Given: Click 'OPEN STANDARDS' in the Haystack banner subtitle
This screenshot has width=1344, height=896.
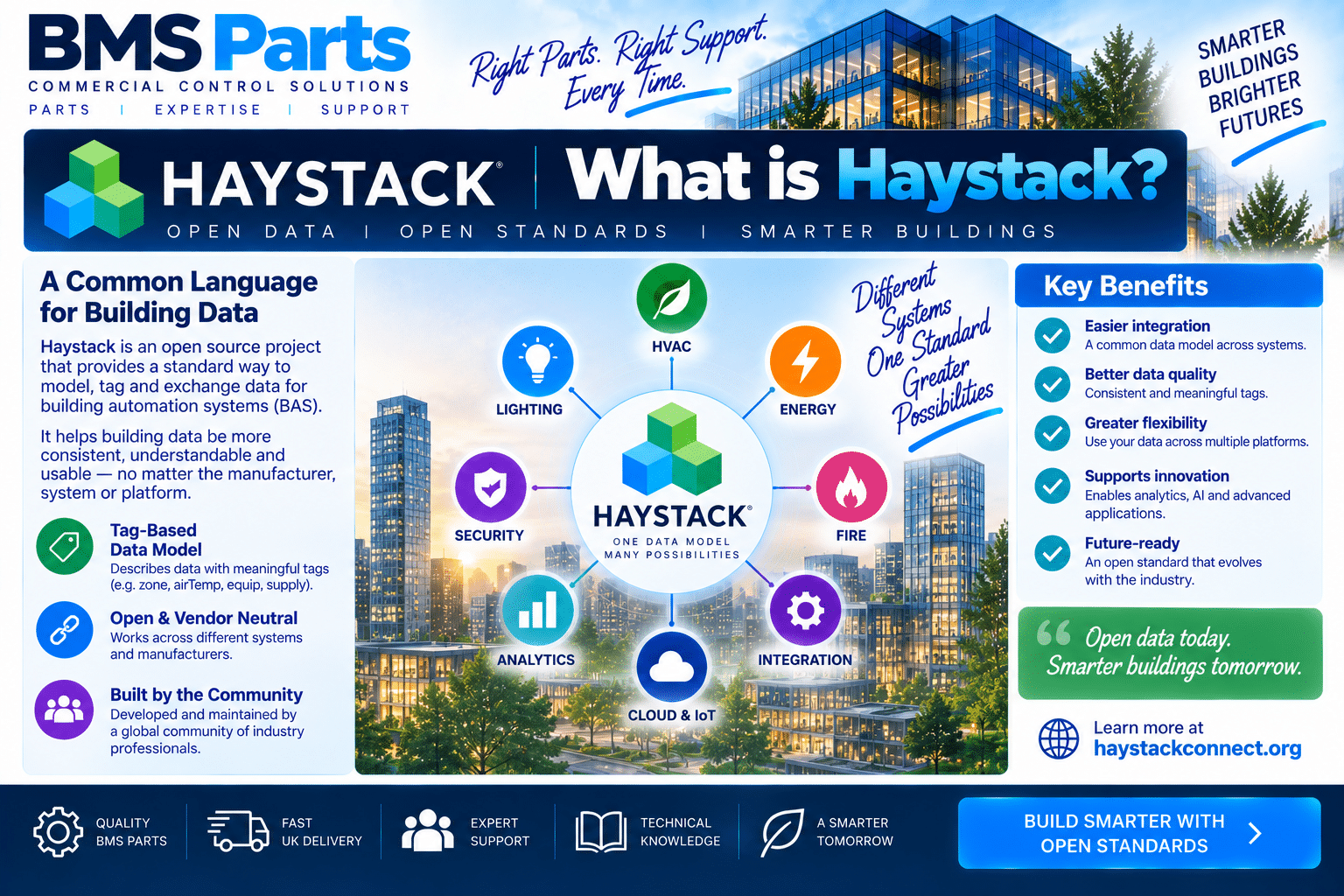Looking at the screenshot, I should coord(534,231).
